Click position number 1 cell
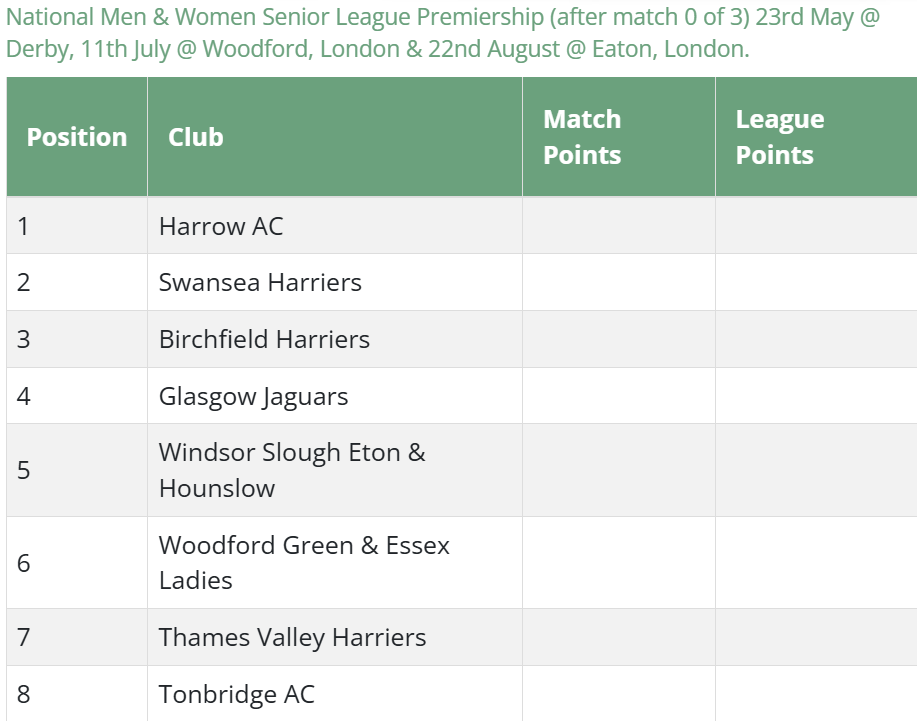 coord(24,226)
